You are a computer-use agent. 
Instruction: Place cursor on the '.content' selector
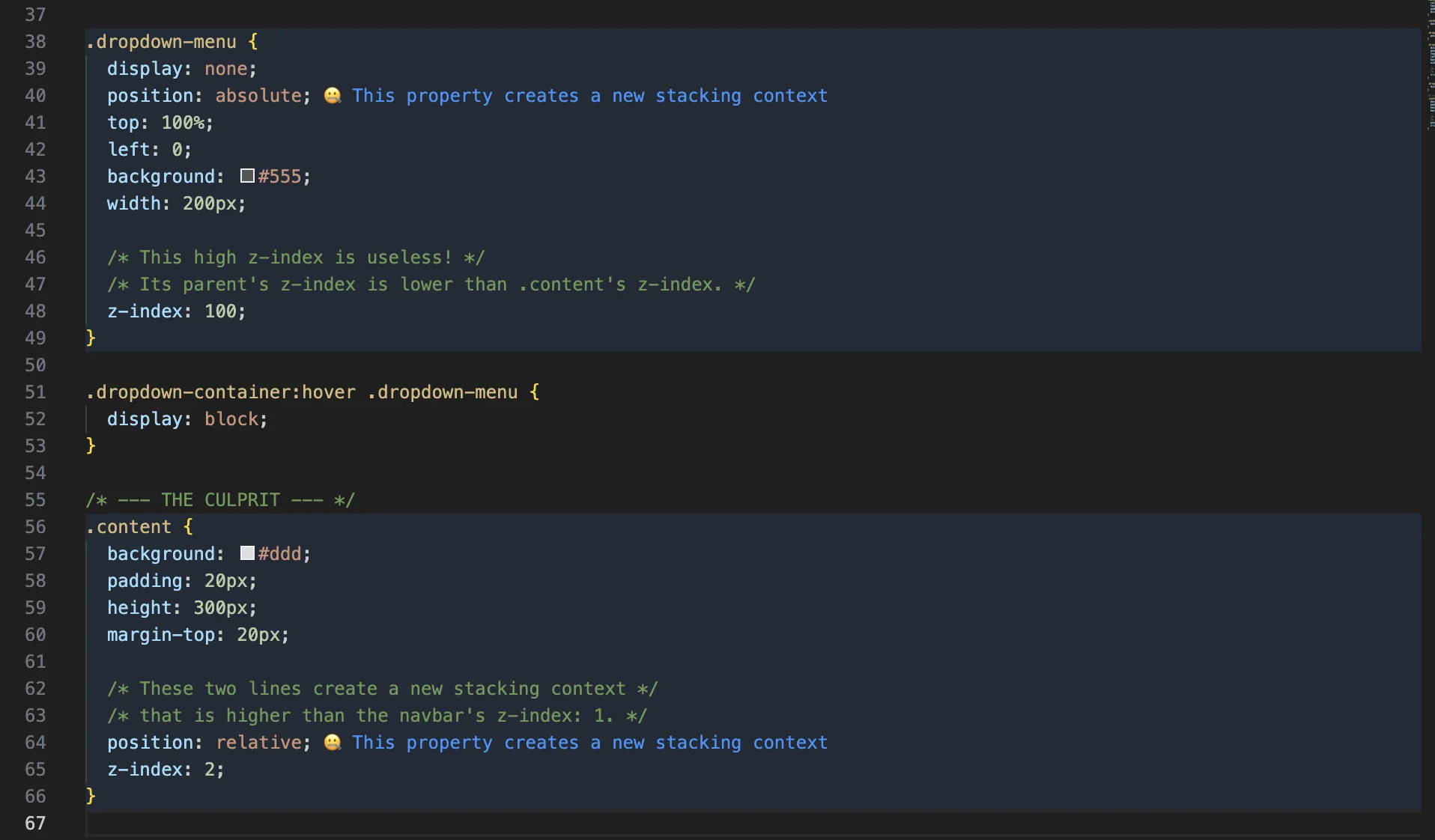(129, 527)
